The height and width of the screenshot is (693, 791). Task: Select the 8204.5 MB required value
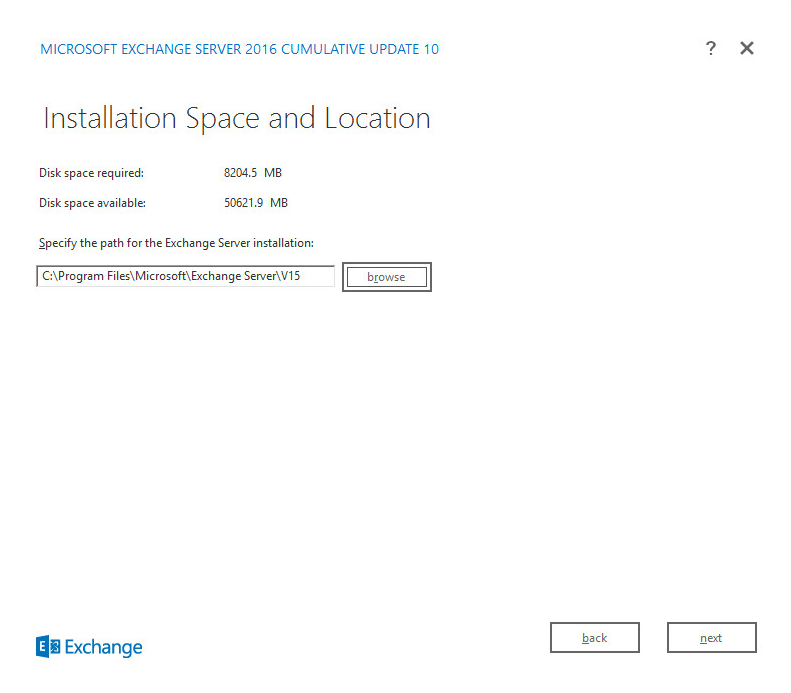(253, 173)
